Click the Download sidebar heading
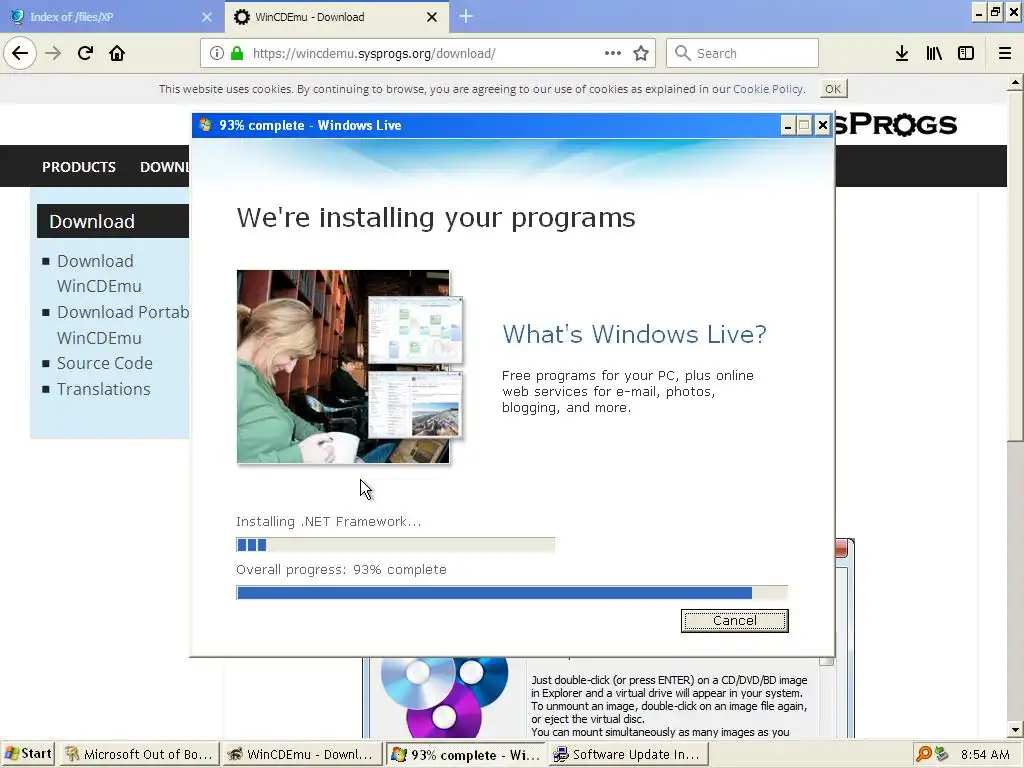The image size is (1024, 768). point(113,221)
